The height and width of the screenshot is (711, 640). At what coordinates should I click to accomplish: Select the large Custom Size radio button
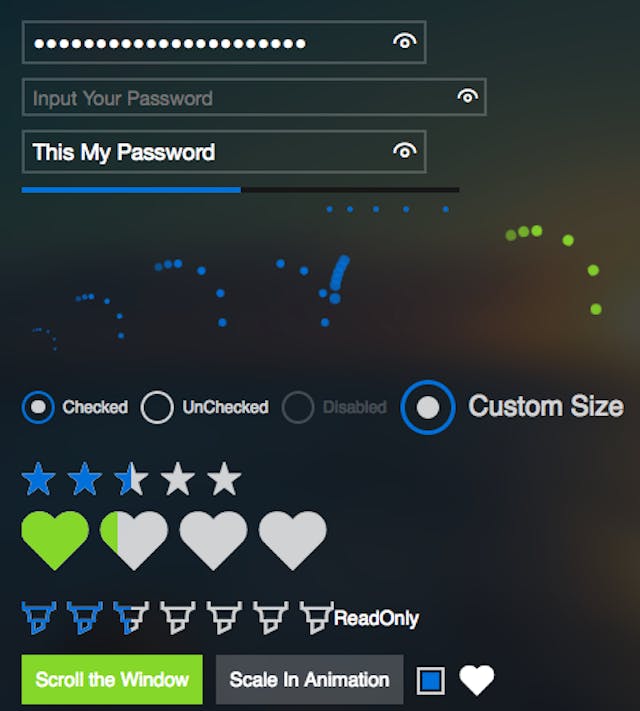(428, 407)
